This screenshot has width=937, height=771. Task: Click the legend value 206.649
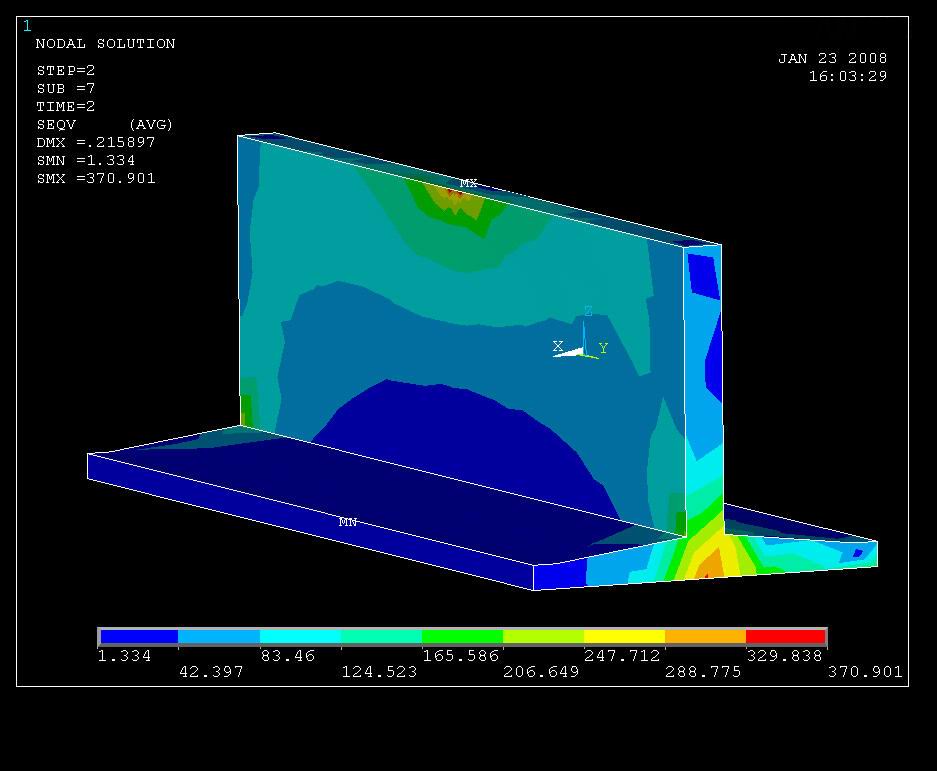click(541, 672)
